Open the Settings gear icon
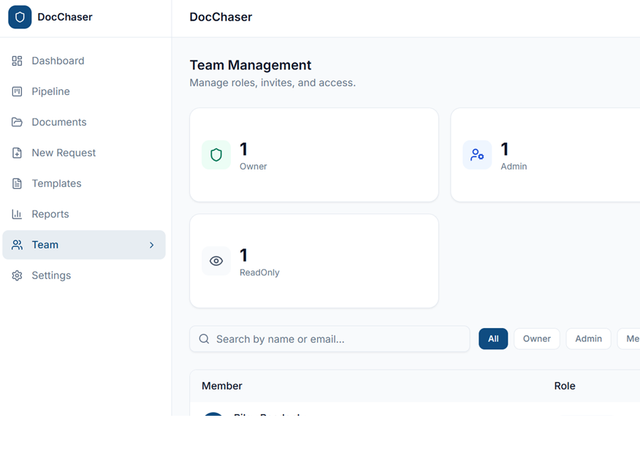640x456 pixels. coord(17,275)
